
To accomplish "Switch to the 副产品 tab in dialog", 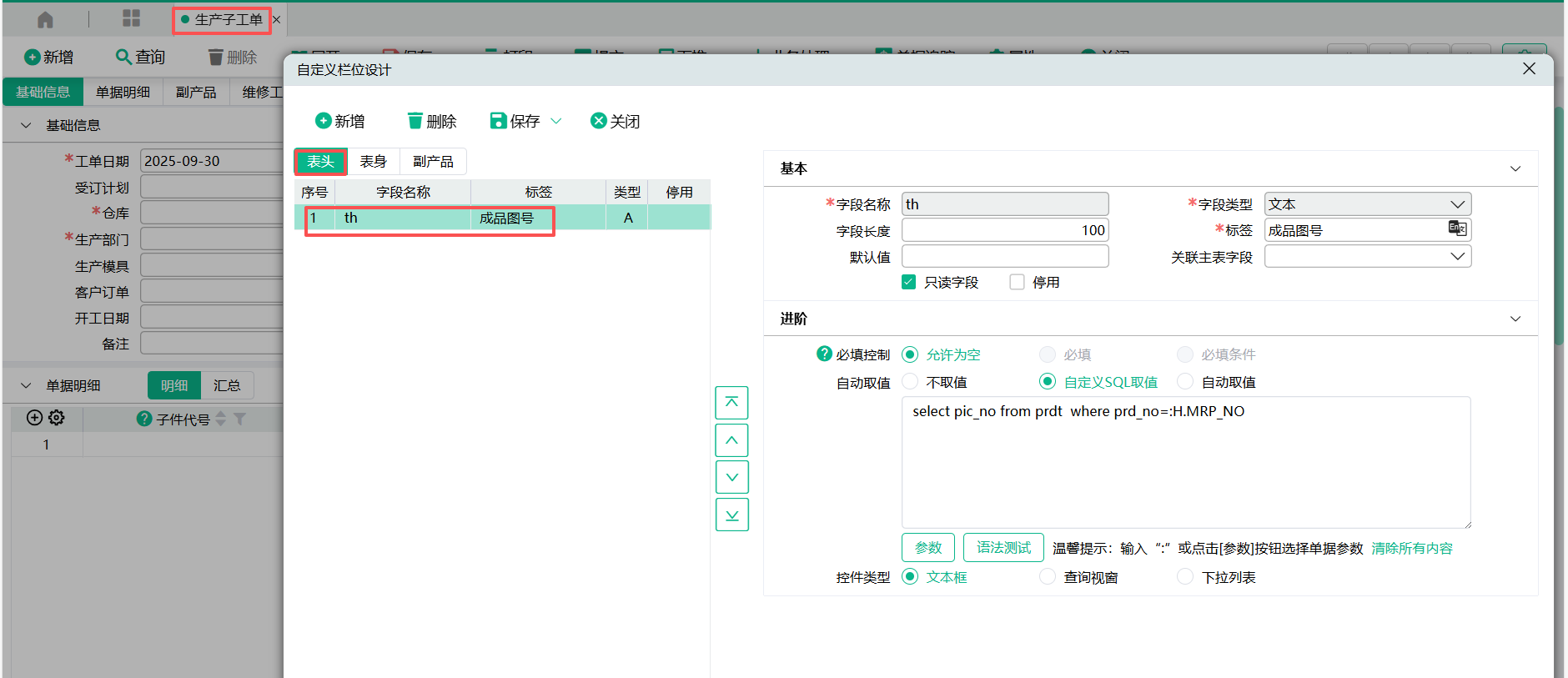I will pos(433,162).
